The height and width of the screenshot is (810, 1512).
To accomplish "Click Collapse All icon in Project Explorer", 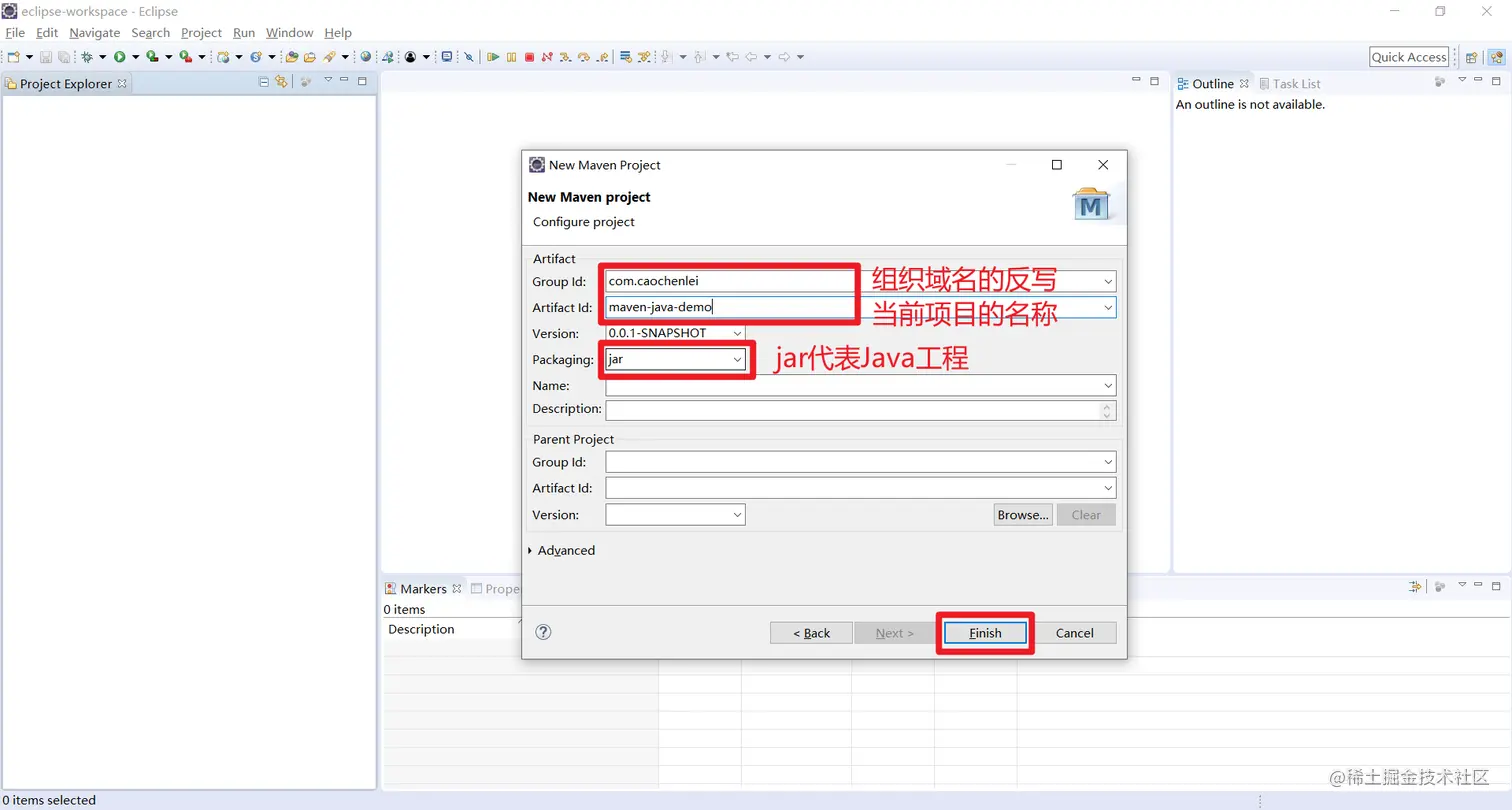I will pyautogui.click(x=264, y=82).
